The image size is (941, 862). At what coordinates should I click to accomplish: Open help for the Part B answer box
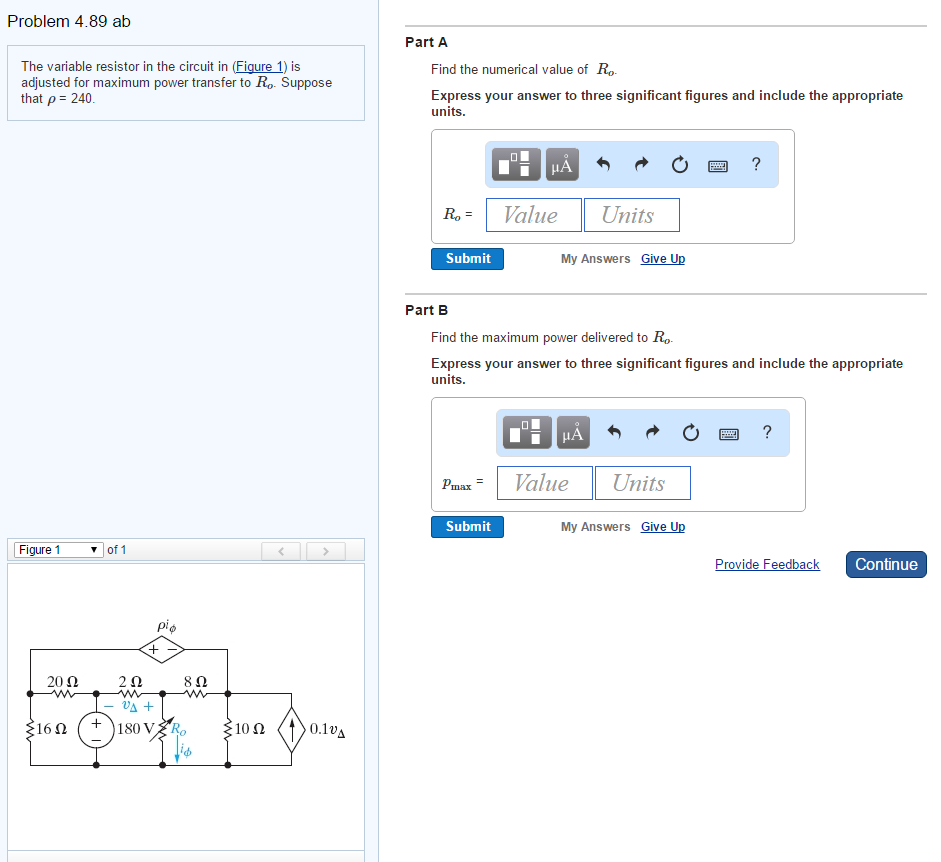(x=766, y=432)
